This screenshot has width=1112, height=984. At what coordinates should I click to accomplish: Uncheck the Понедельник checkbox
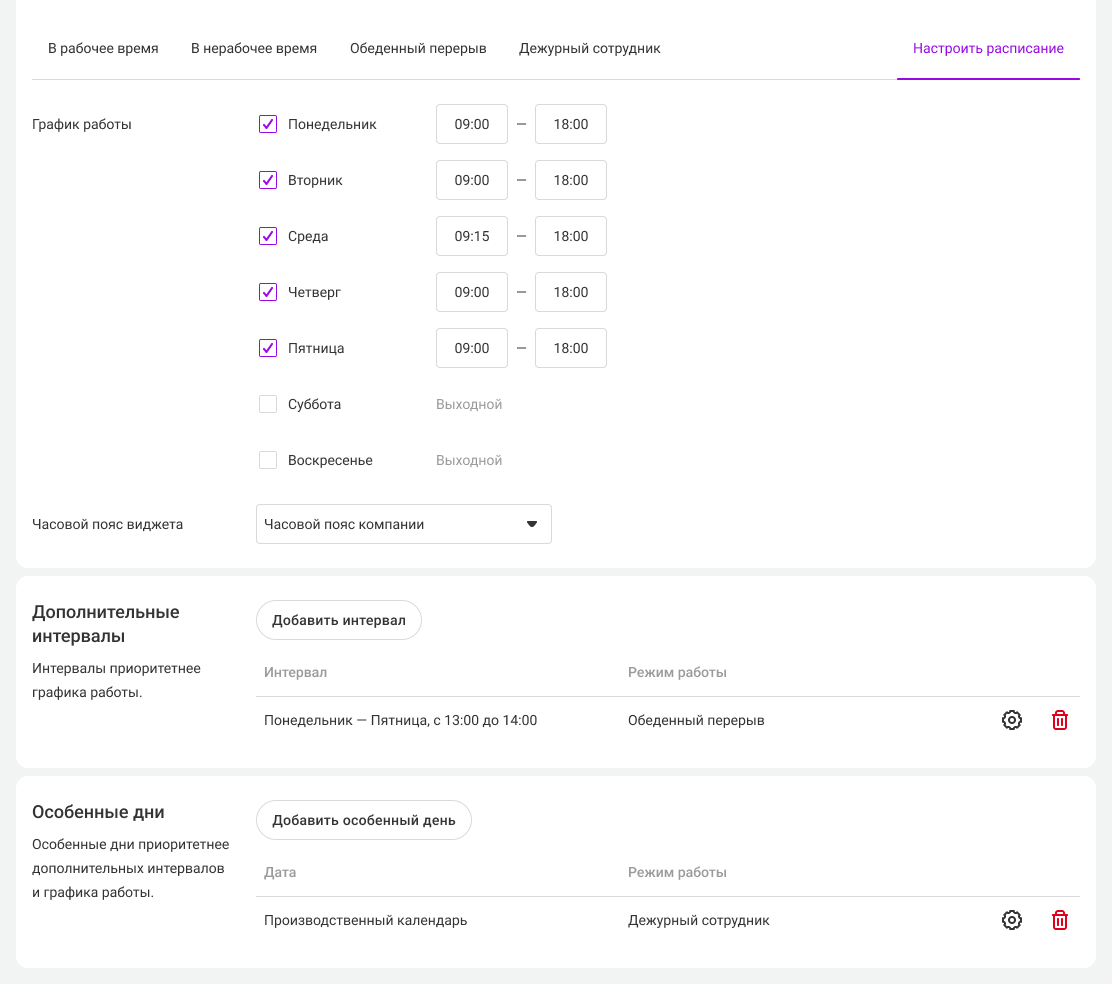tap(268, 124)
